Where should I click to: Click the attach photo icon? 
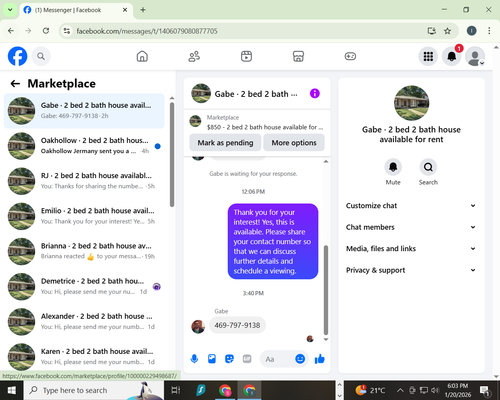pyautogui.click(x=212, y=359)
